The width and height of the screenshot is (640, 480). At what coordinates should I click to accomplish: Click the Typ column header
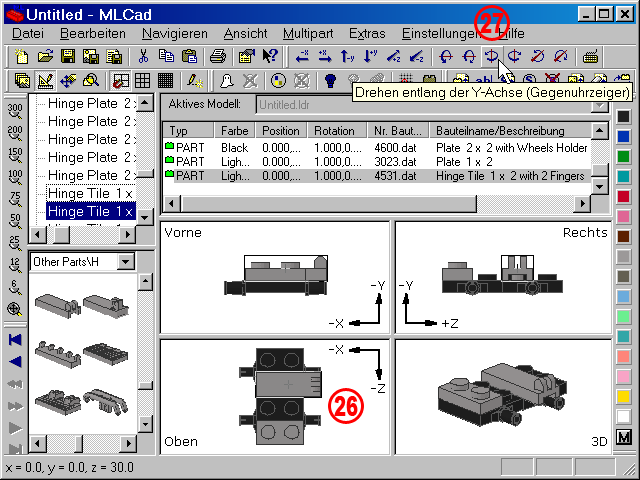tap(189, 131)
